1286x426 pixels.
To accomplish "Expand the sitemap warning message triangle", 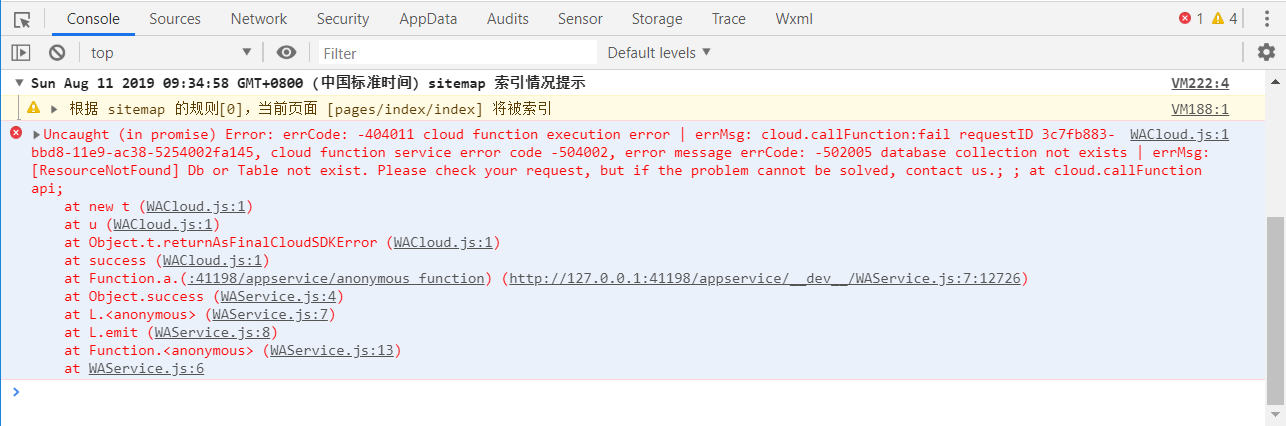I will [x=54, y=109].
